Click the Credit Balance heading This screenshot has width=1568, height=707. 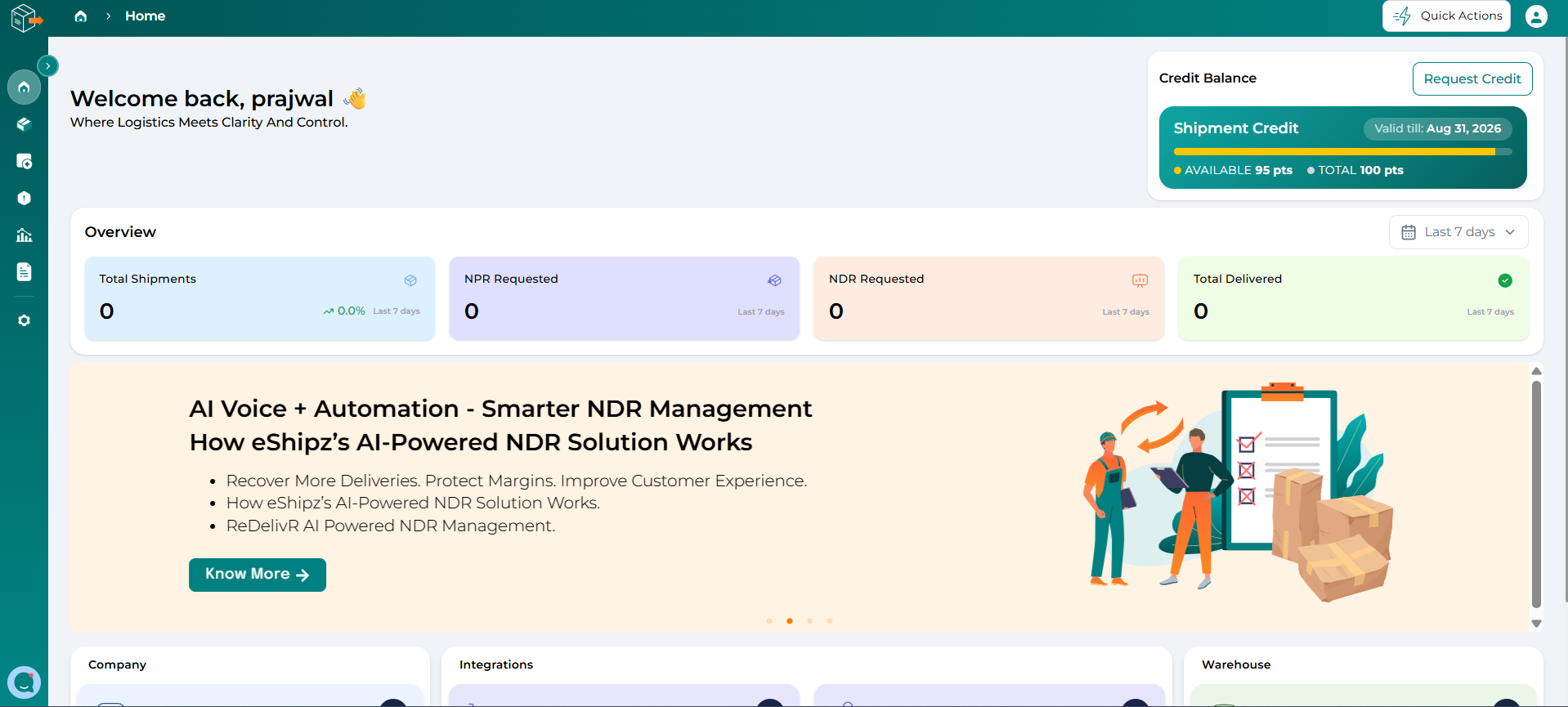pos(1207,78)
